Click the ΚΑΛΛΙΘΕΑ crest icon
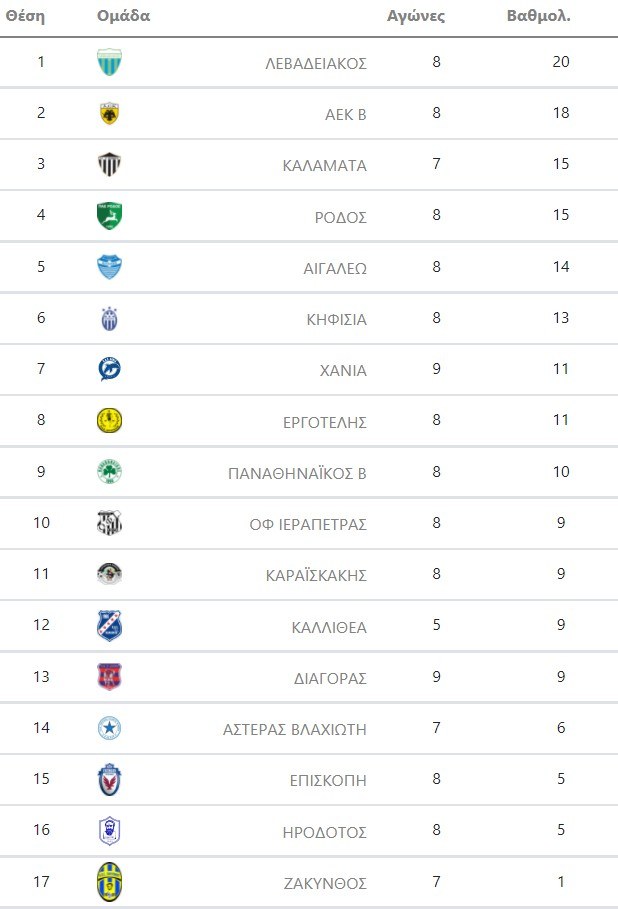The width and height of the screenshot is (618, 909). [109, 626]
